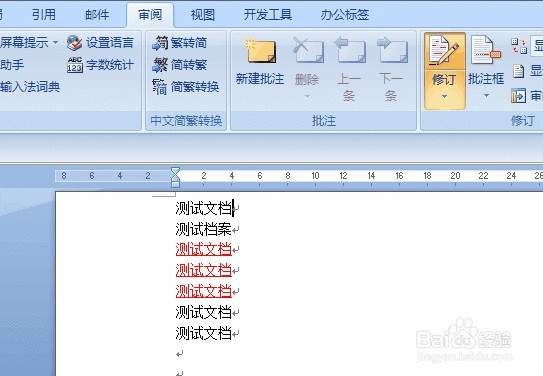Switch to the 开发工具 tab

click(268, 15)
